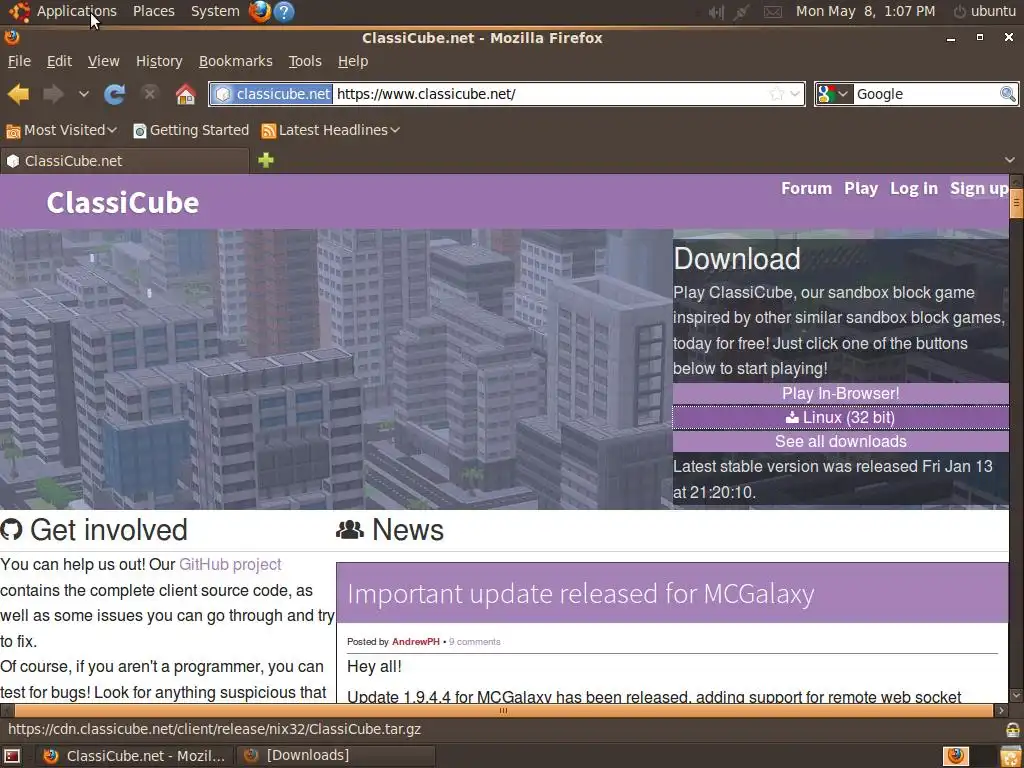Bookmark this page with the star icon

(776, 93)
